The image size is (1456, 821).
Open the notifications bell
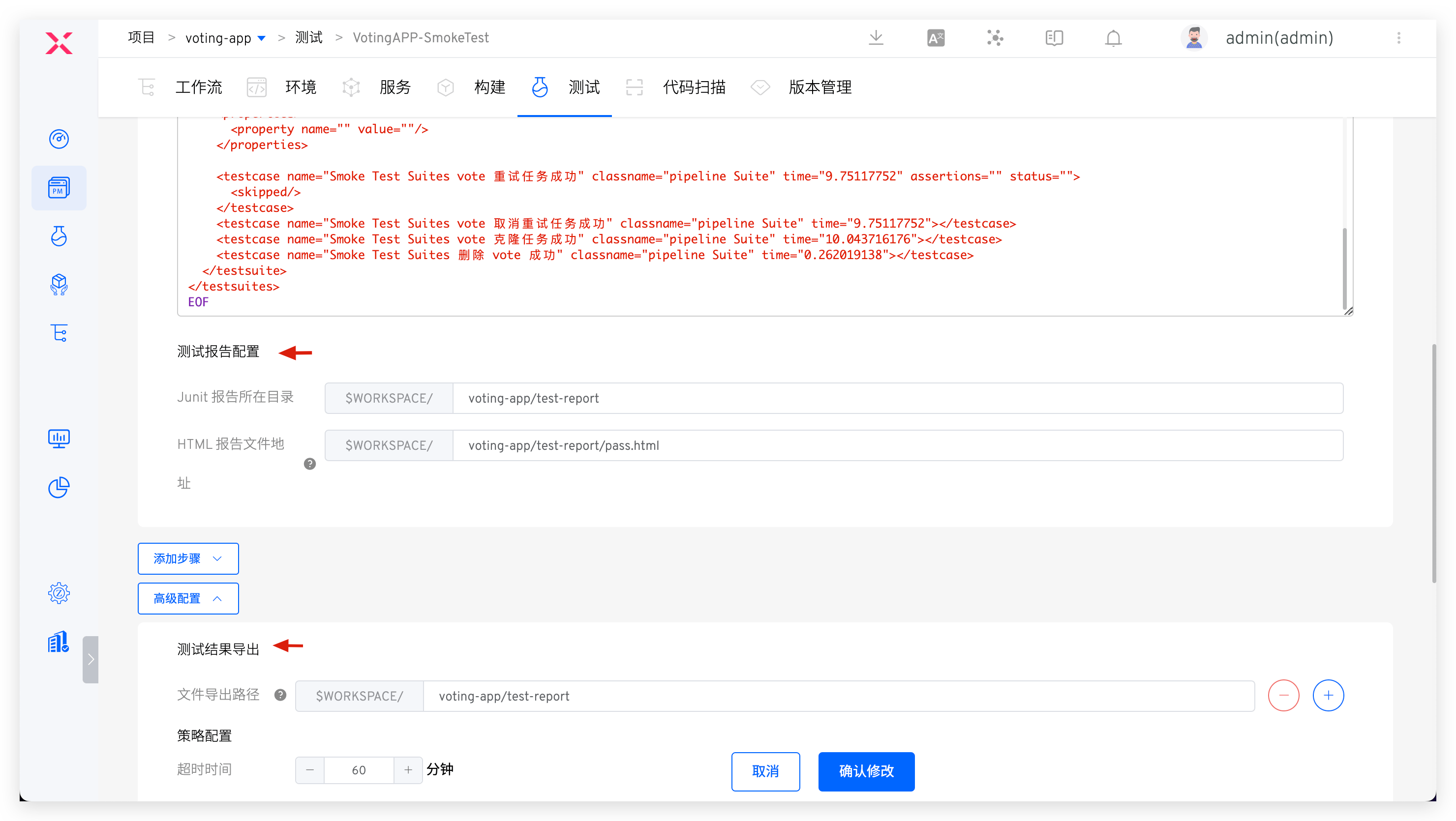coord(1113,38)
